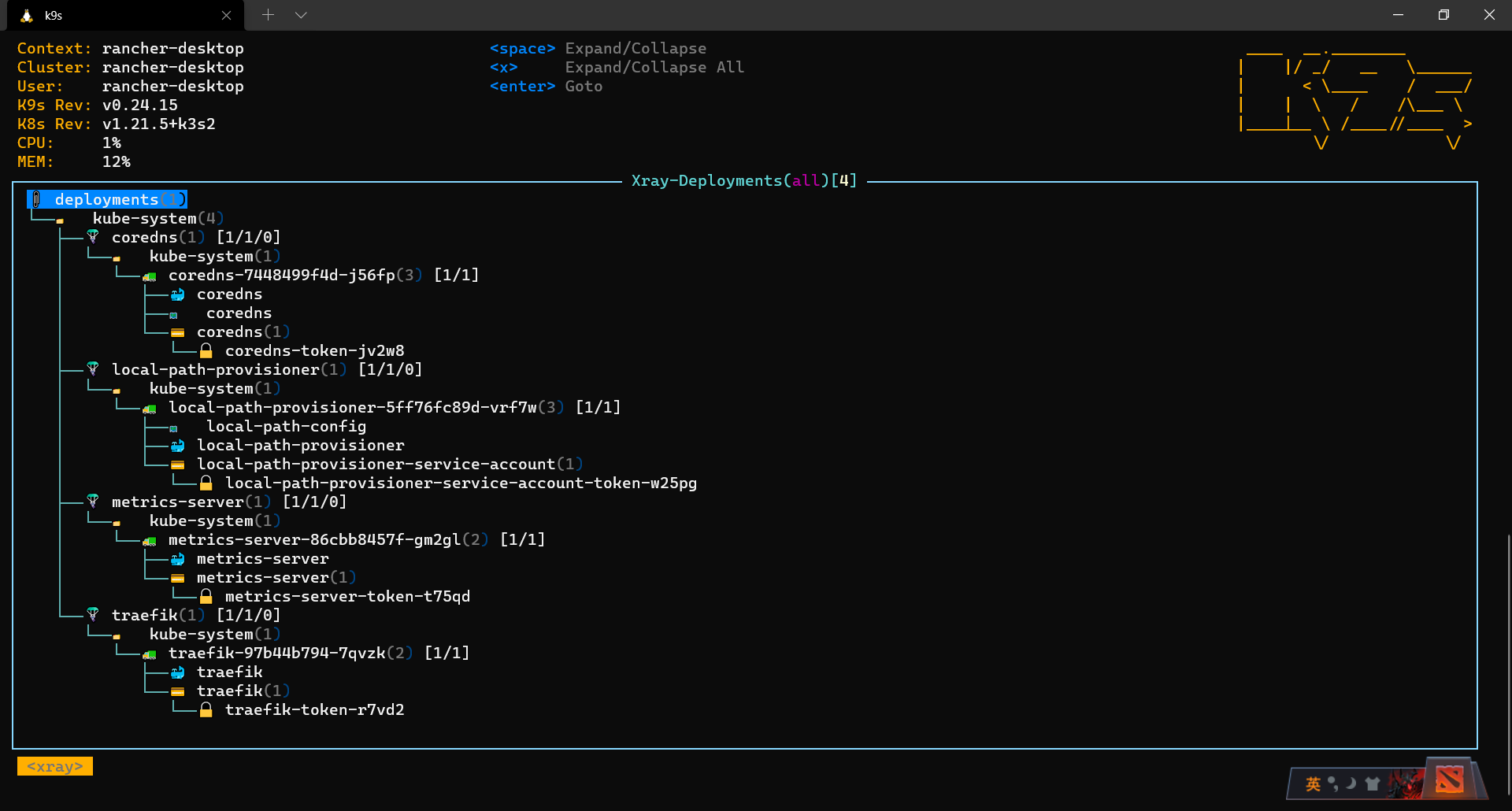Toggle the moon icon in language bar
This screenshot has width=1512, height=811.
(1351, 783)
